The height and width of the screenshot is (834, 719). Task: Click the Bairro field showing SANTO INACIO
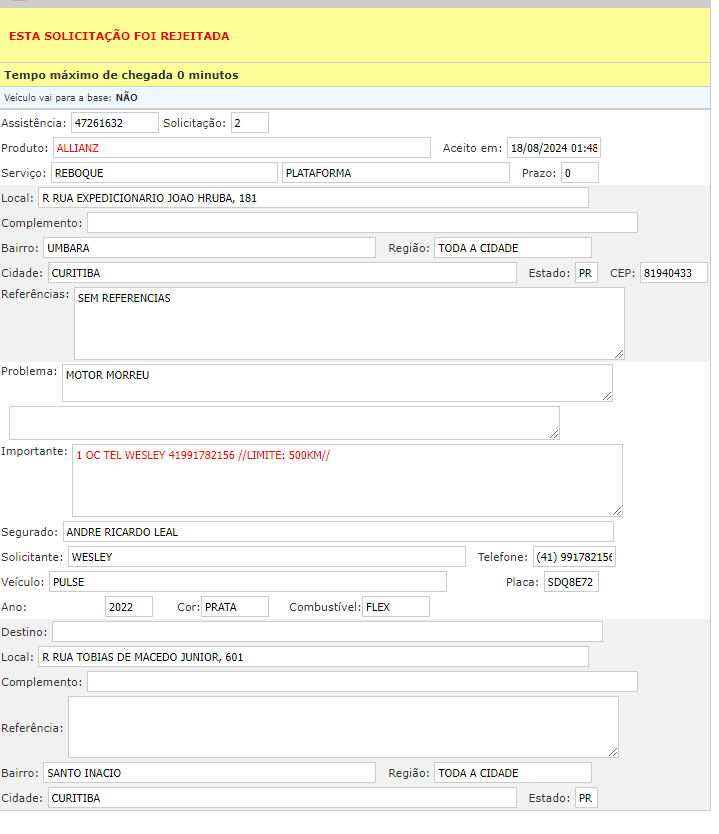click(209, 773)
